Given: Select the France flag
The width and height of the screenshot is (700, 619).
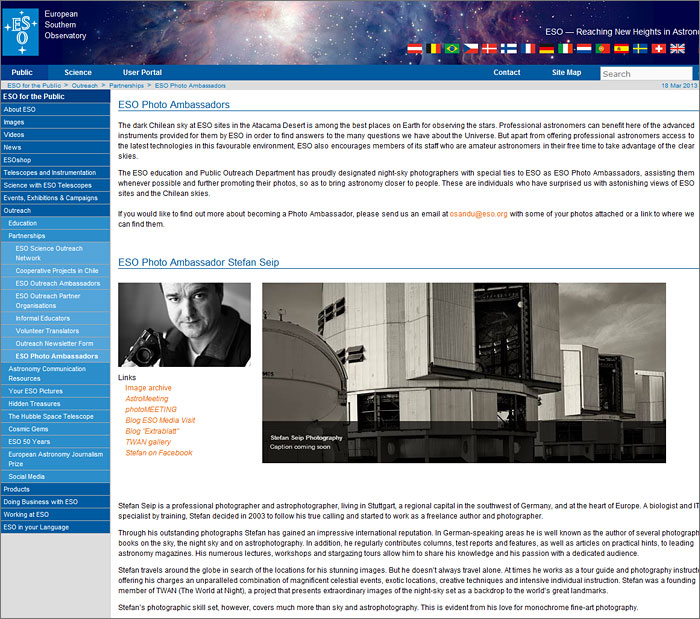Looking at the screenshot, I should pos(528,49).
